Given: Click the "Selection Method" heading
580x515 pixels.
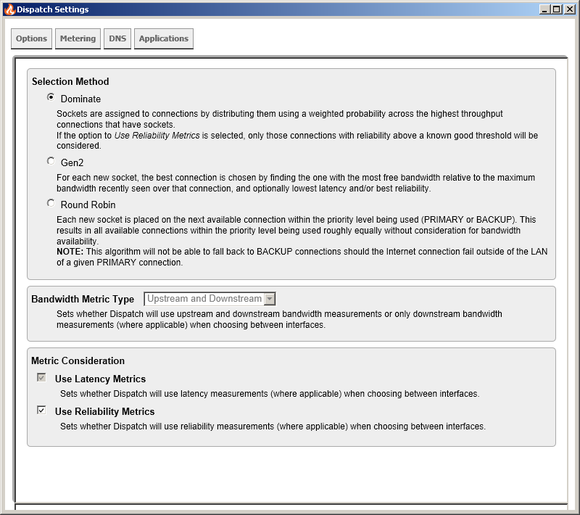Looking at the screenshot, I should point(70,81).
